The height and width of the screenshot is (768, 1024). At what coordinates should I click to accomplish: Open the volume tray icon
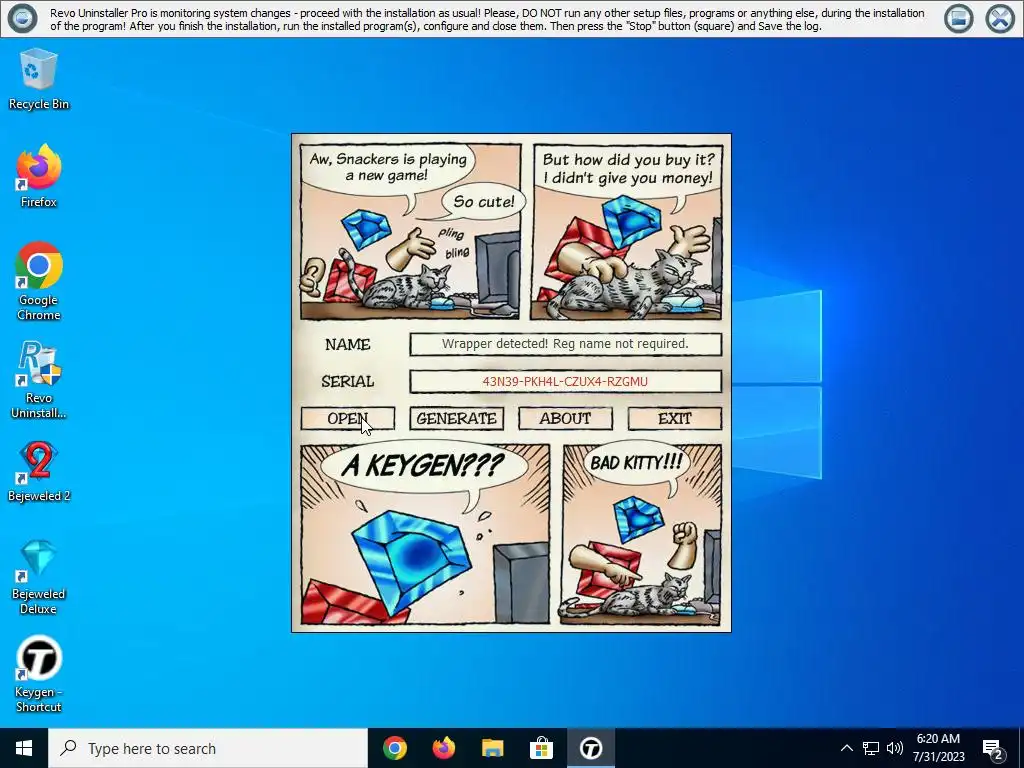tap(895, 748)
